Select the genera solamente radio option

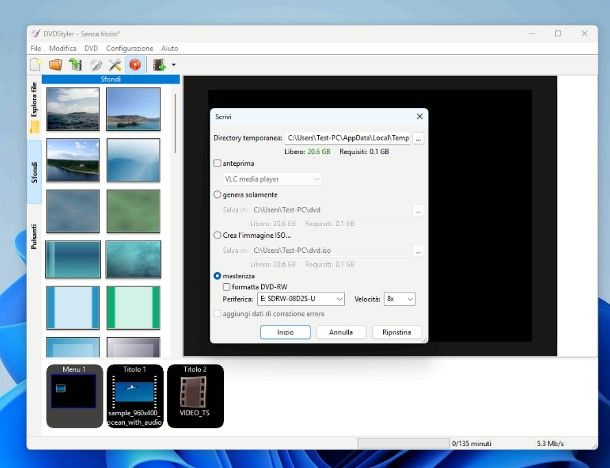click(218, 194)
